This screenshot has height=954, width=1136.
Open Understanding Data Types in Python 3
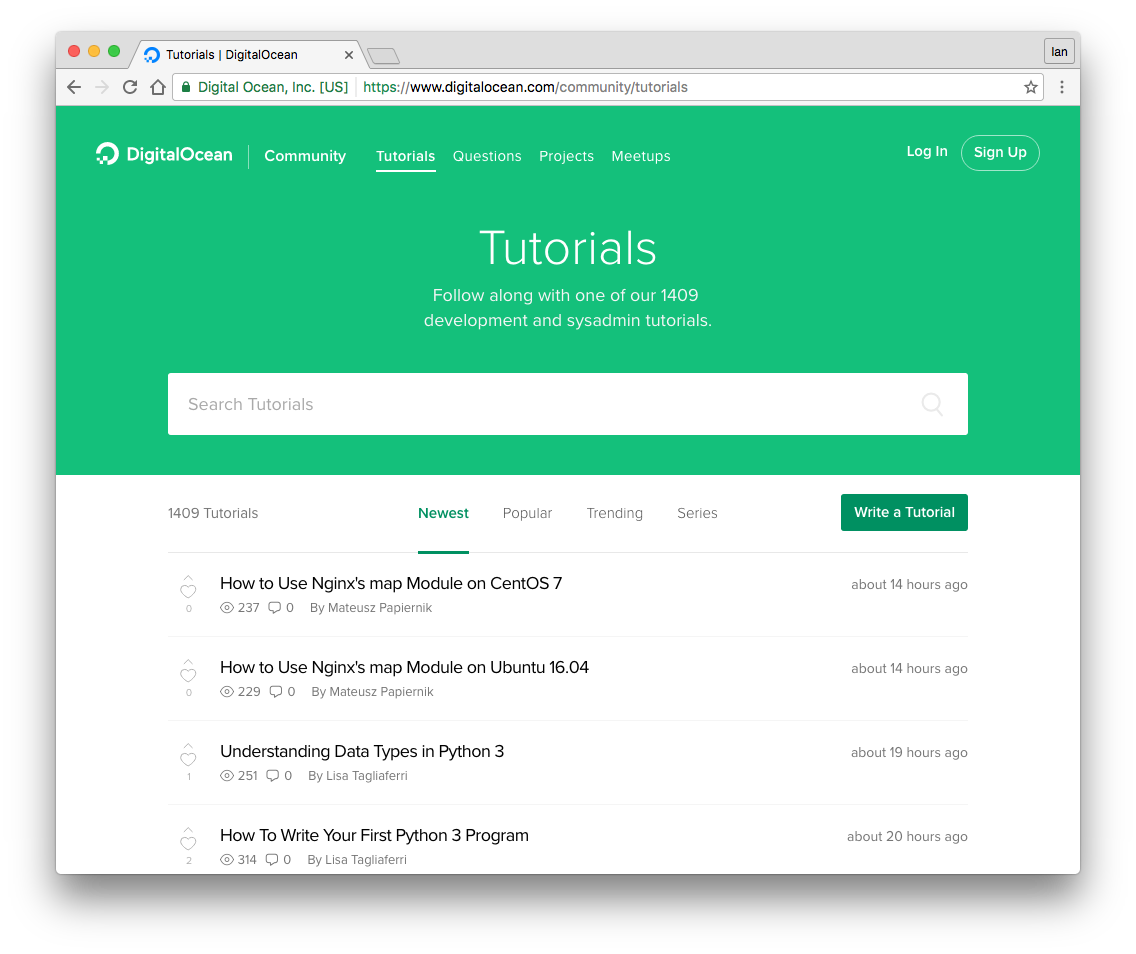(362, 751)
